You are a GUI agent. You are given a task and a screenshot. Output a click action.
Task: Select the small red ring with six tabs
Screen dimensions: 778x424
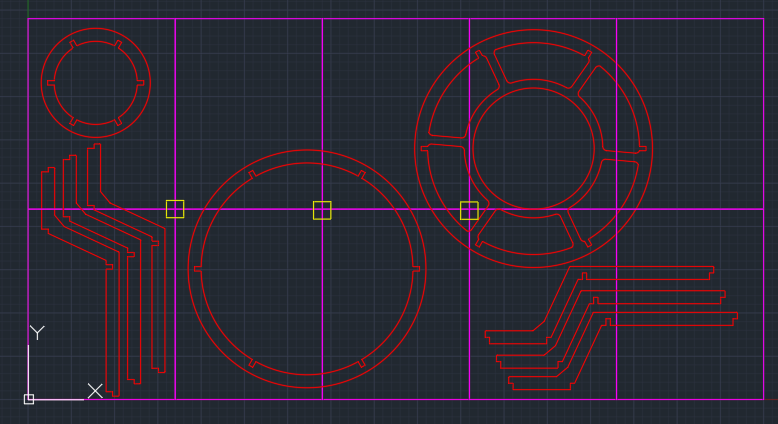pyautogui.click(x=96, y=83)
